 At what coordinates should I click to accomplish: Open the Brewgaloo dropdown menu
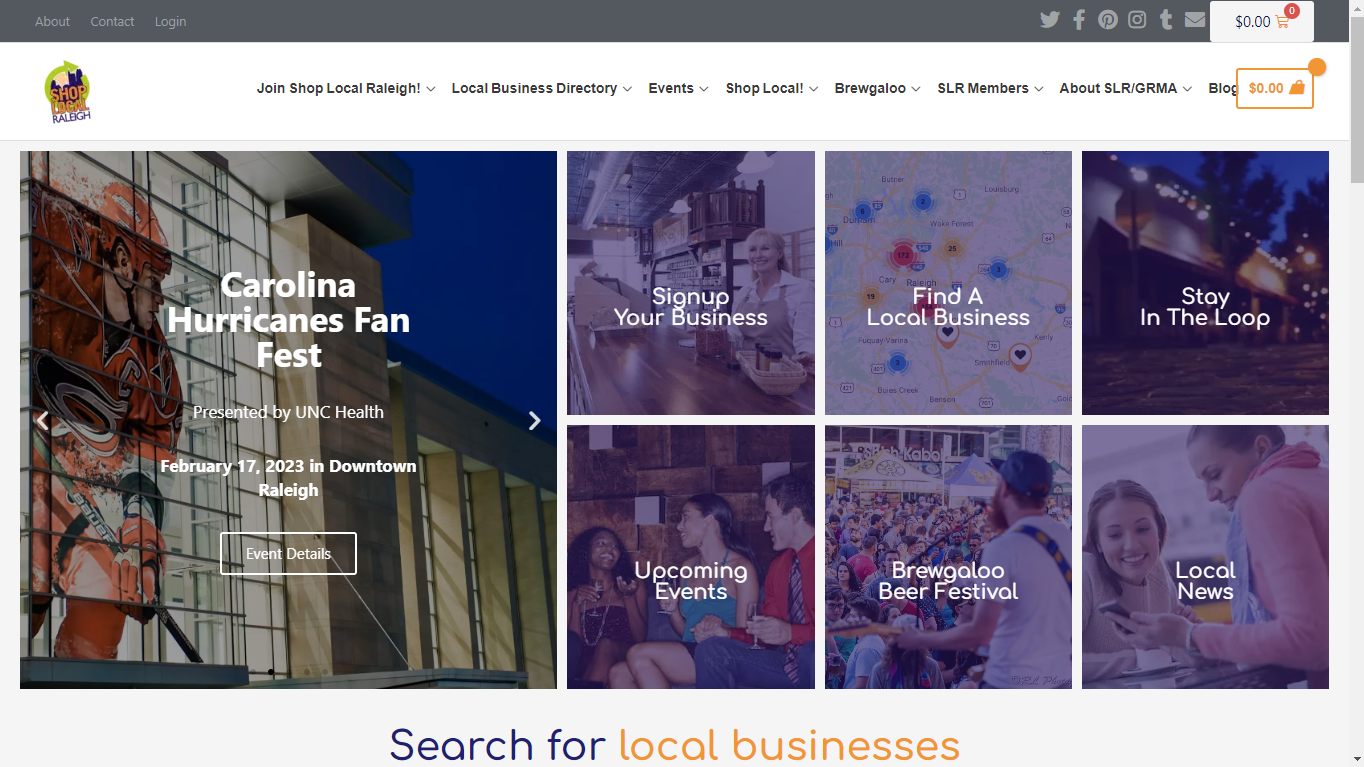[877, 88]
